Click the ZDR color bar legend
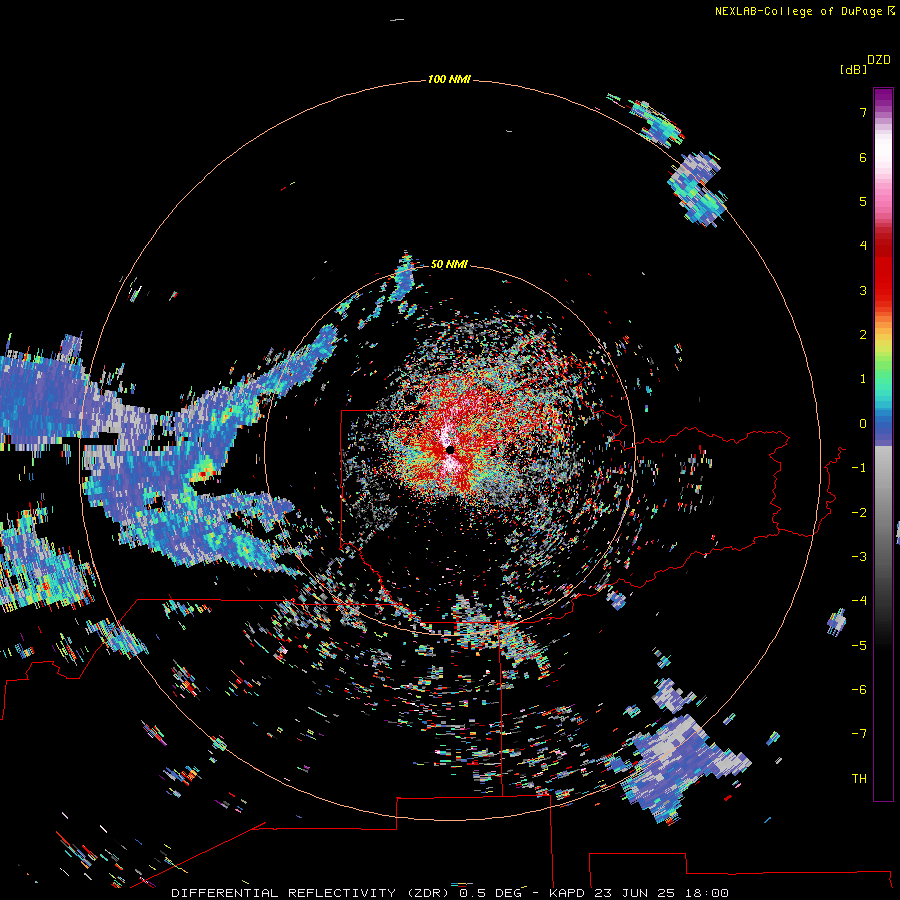 (883, 444)
